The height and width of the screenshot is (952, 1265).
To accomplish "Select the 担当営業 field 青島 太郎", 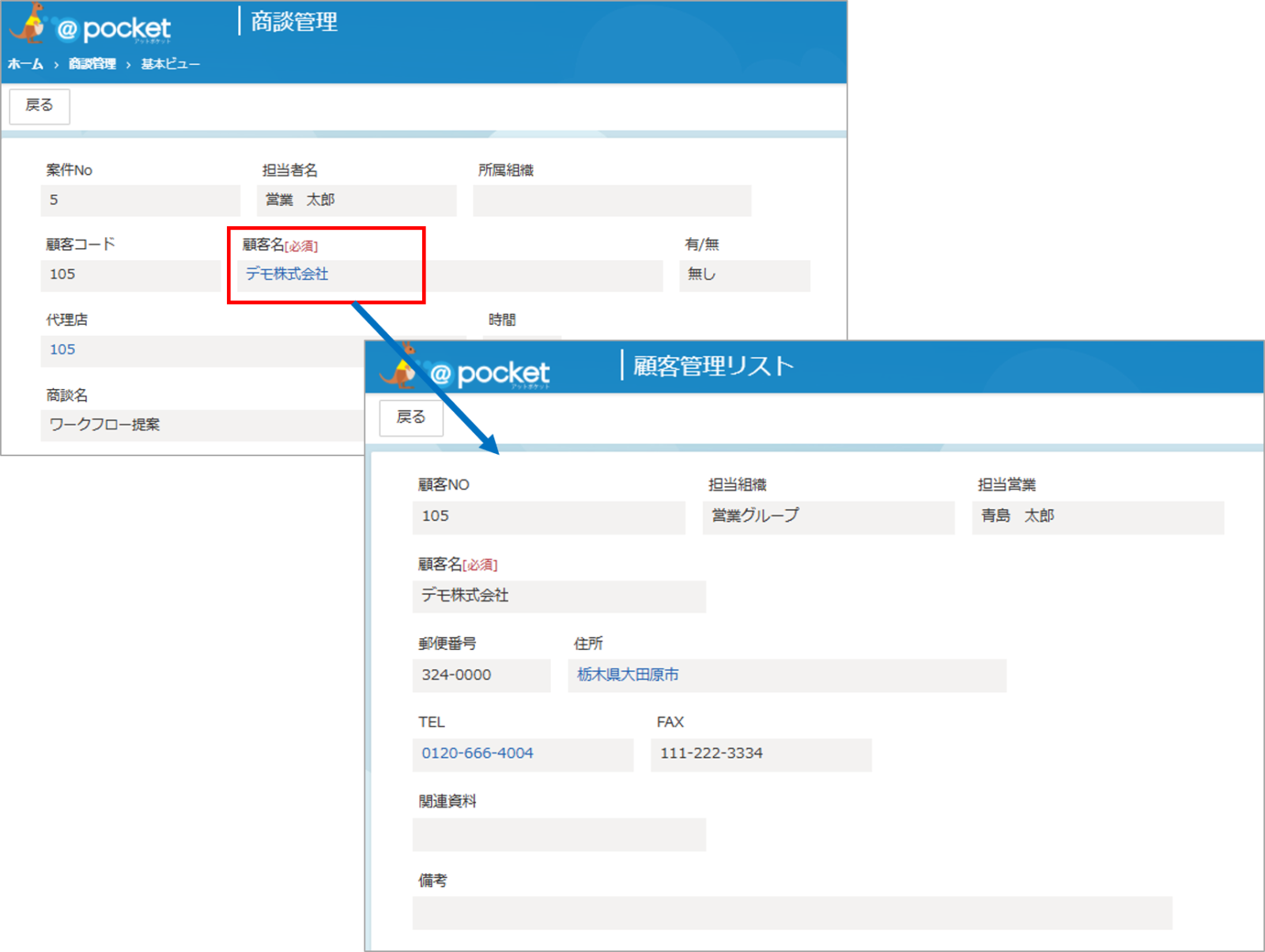I will (1098, 517).
